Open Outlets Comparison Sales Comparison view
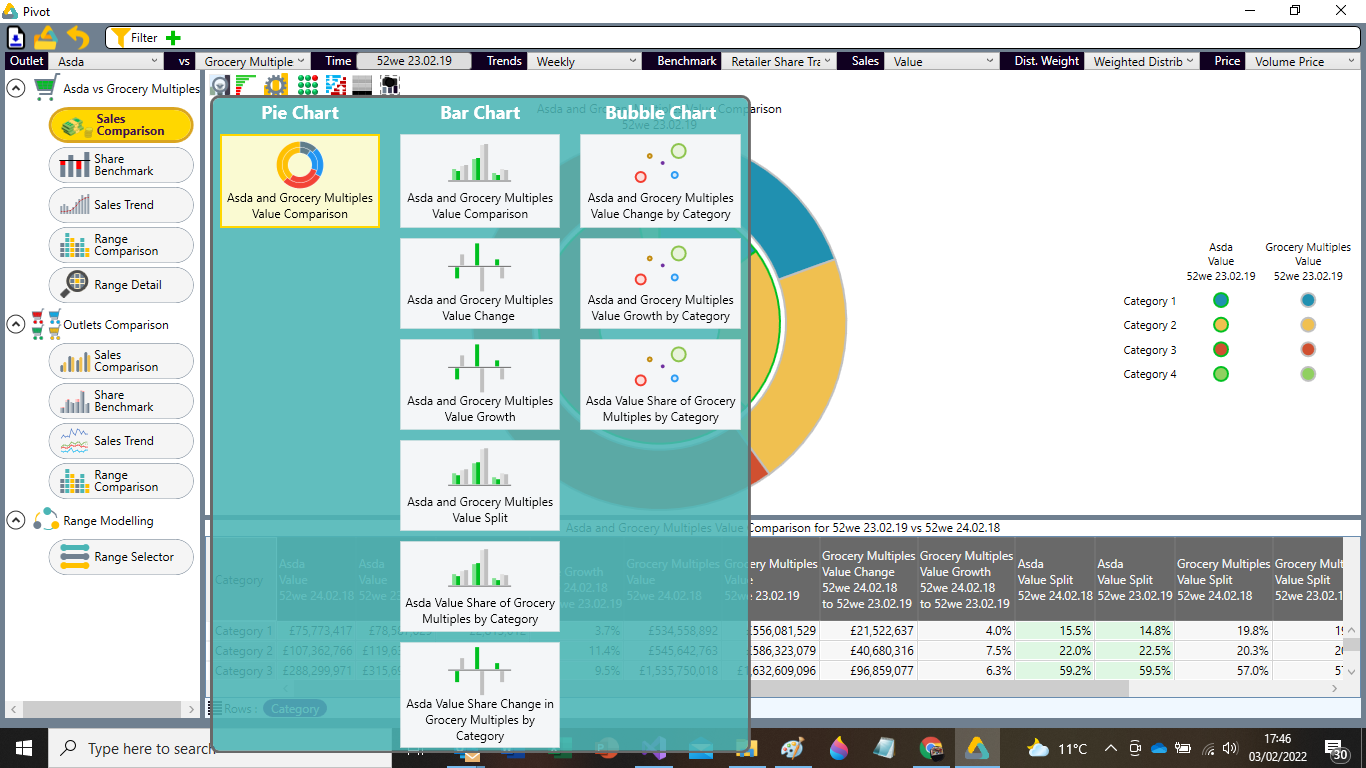1366x768 pixels. pos(121,361)
